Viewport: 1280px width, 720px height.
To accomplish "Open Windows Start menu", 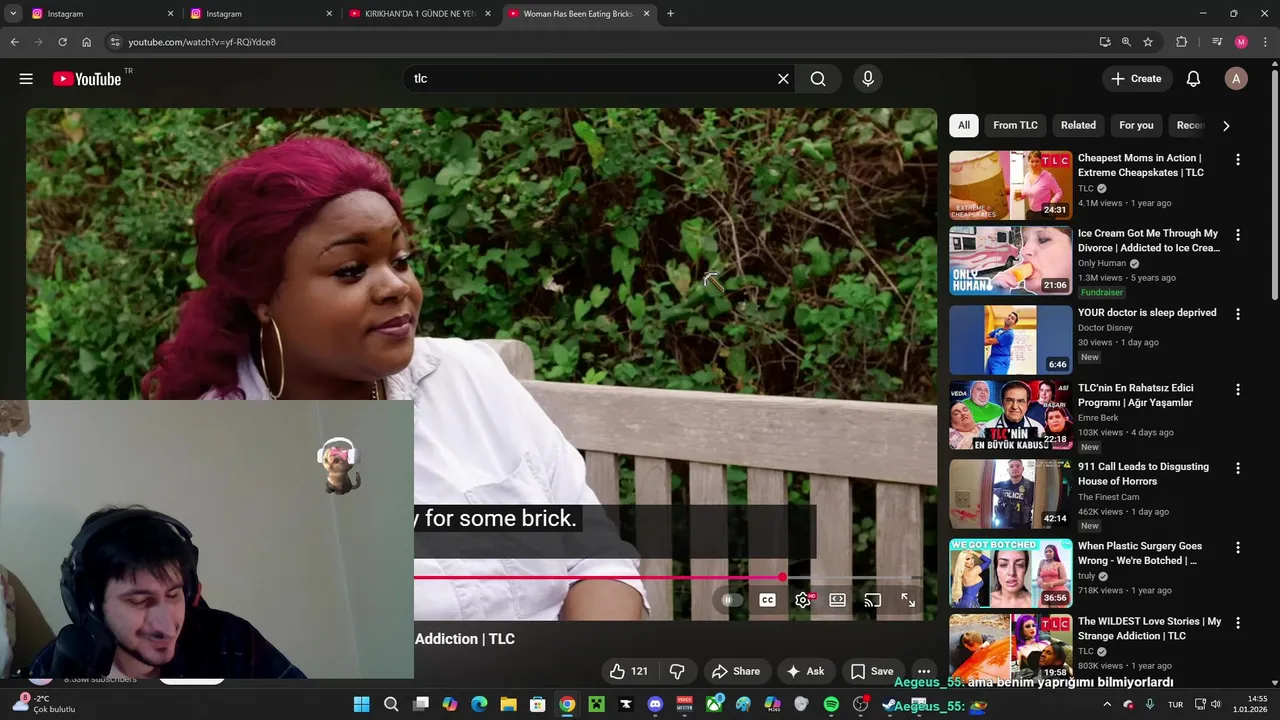I will point(361,704).
